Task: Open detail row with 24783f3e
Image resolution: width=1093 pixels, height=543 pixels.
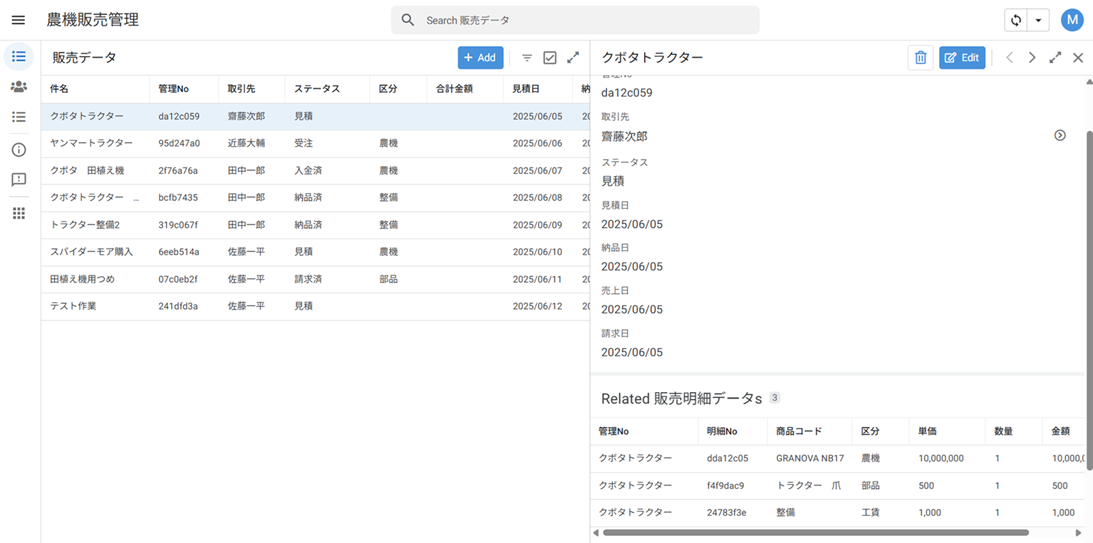Action: pyautogui.click(x=838, y=512)
